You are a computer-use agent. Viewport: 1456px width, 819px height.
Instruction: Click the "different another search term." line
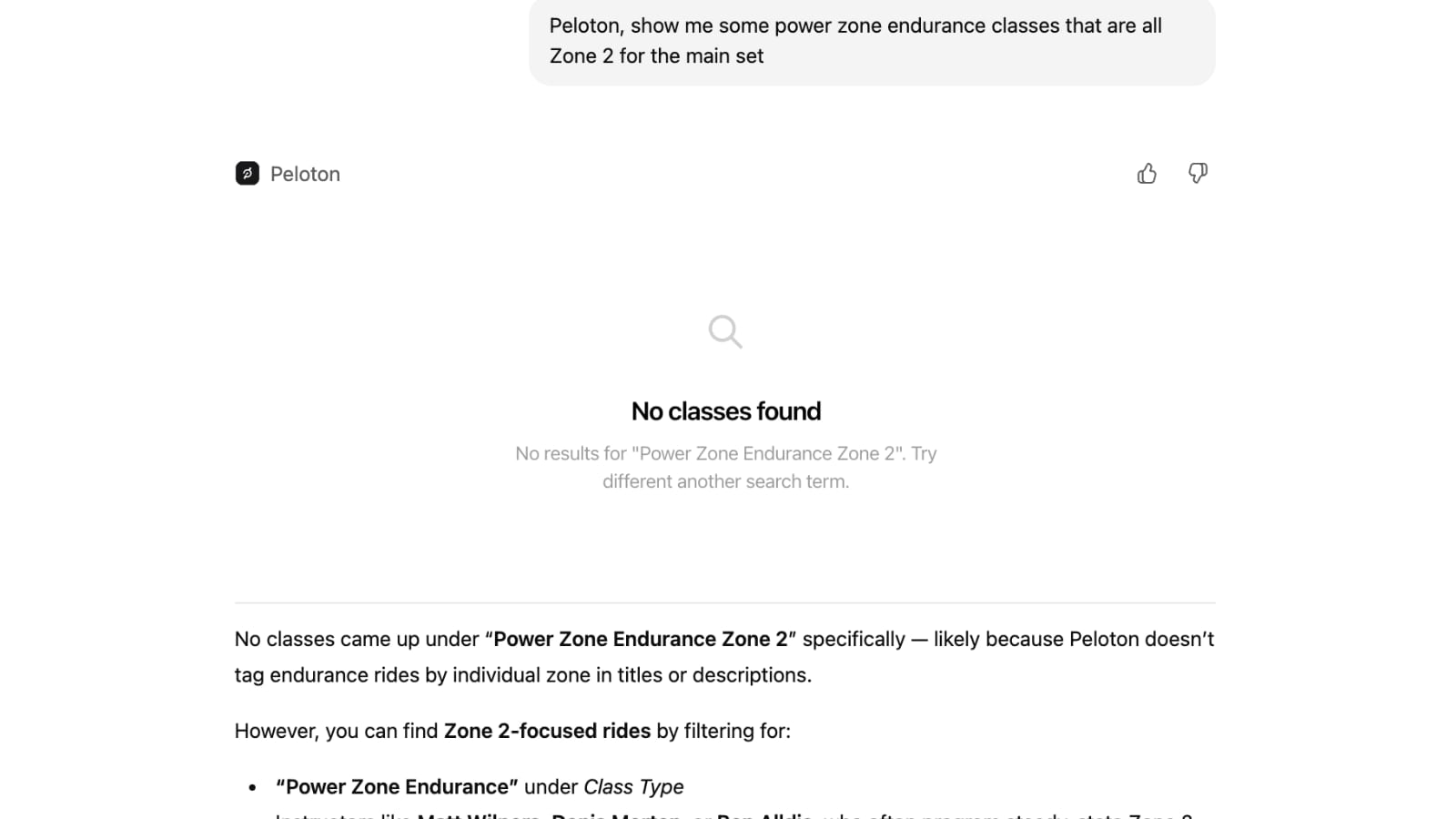[725, 481]
